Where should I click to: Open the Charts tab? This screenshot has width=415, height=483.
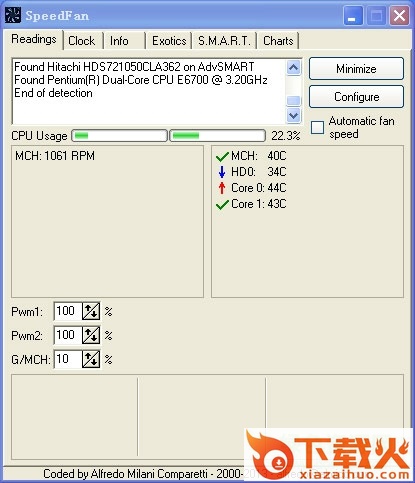278,41
